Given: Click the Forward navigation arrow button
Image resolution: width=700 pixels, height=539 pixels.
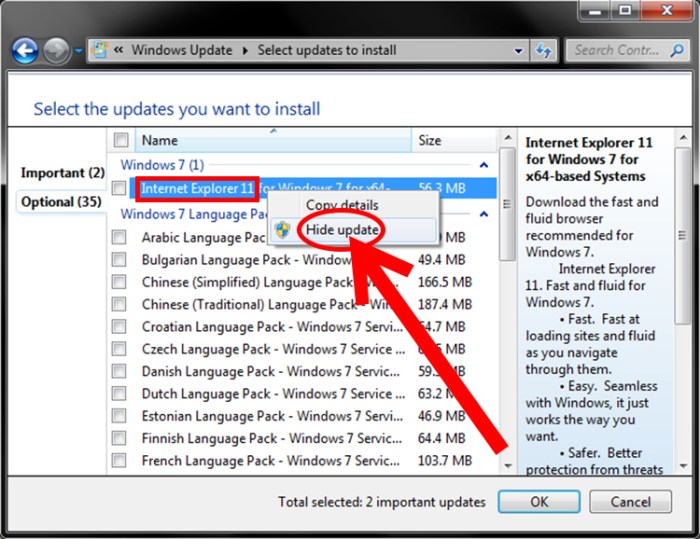Looking at the screenshot, I should pos(57,50).
